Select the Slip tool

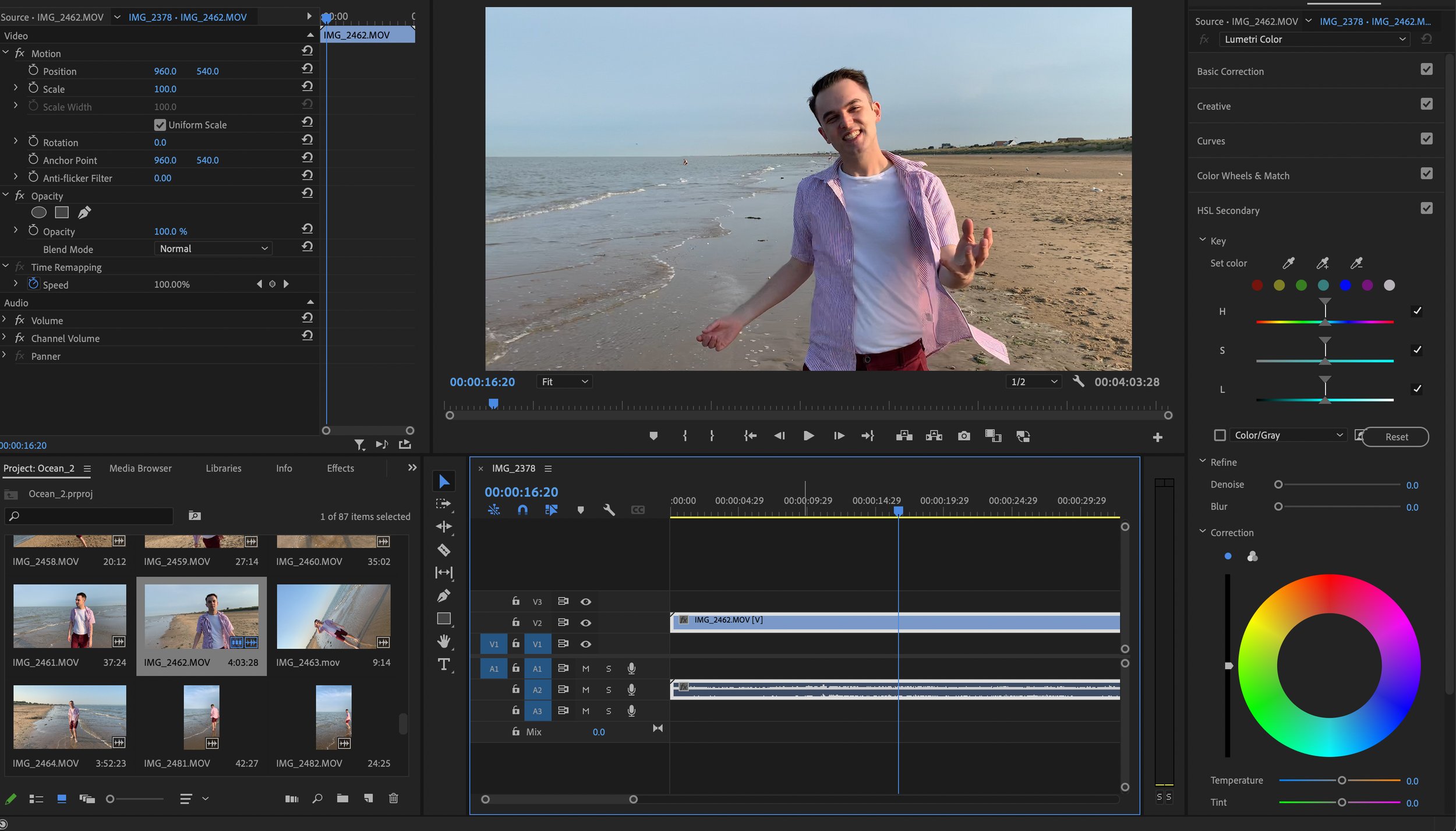point(444,572)
